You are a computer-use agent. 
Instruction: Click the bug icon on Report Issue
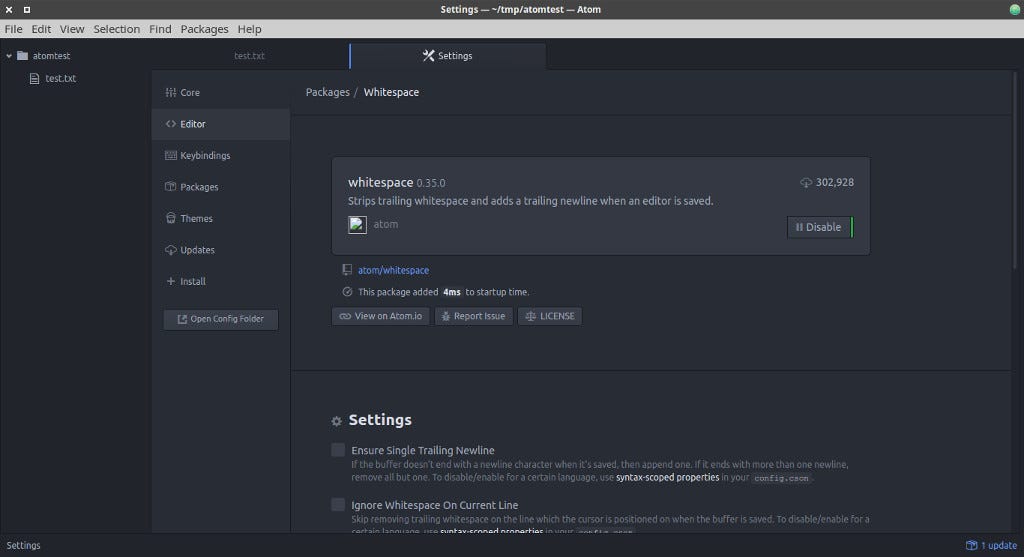[x=445, y=316]
